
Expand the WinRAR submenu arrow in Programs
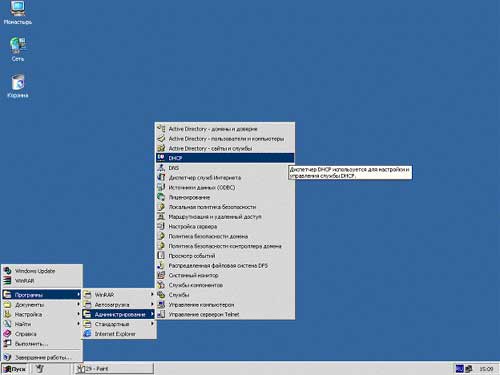tap(152, 295)
